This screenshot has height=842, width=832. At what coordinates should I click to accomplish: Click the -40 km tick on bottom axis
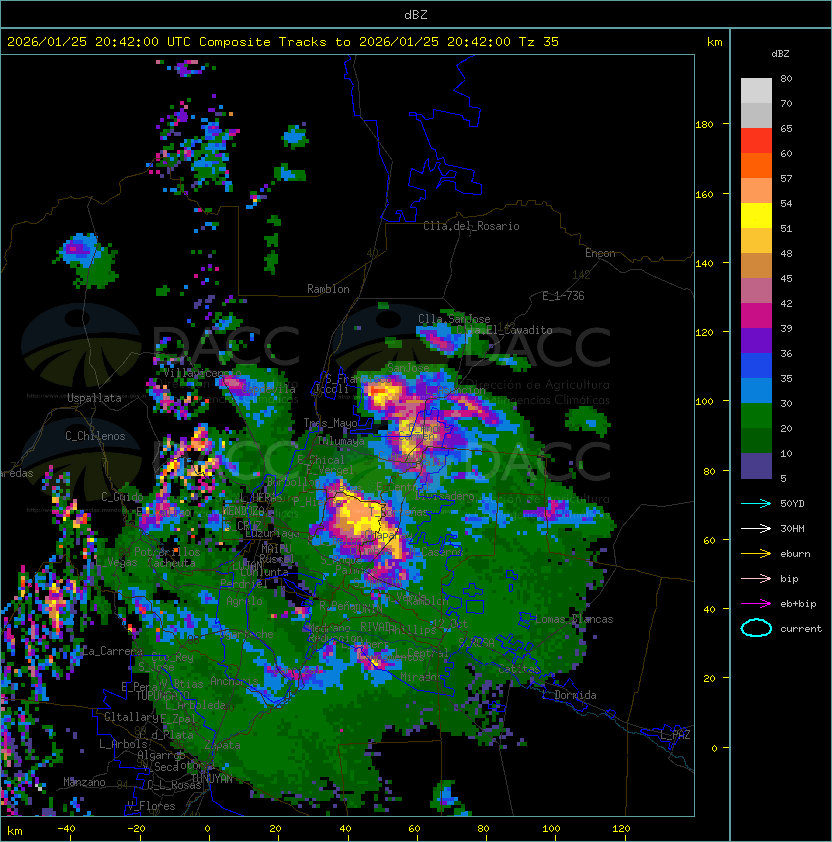click(x=66, y=829)
